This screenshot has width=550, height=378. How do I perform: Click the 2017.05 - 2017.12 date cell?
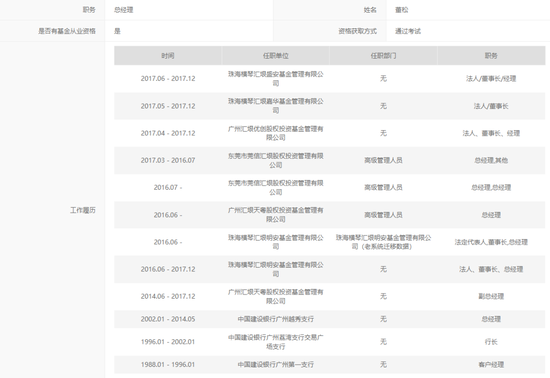(x=168, y=106)
